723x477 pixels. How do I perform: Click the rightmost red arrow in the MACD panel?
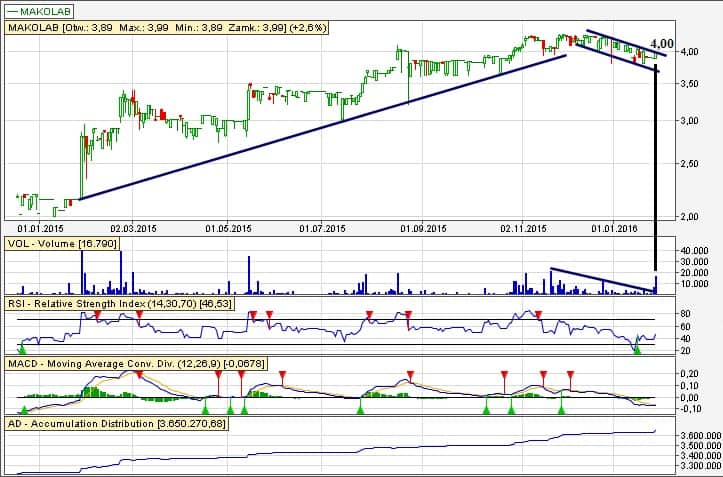coord(570,375)
